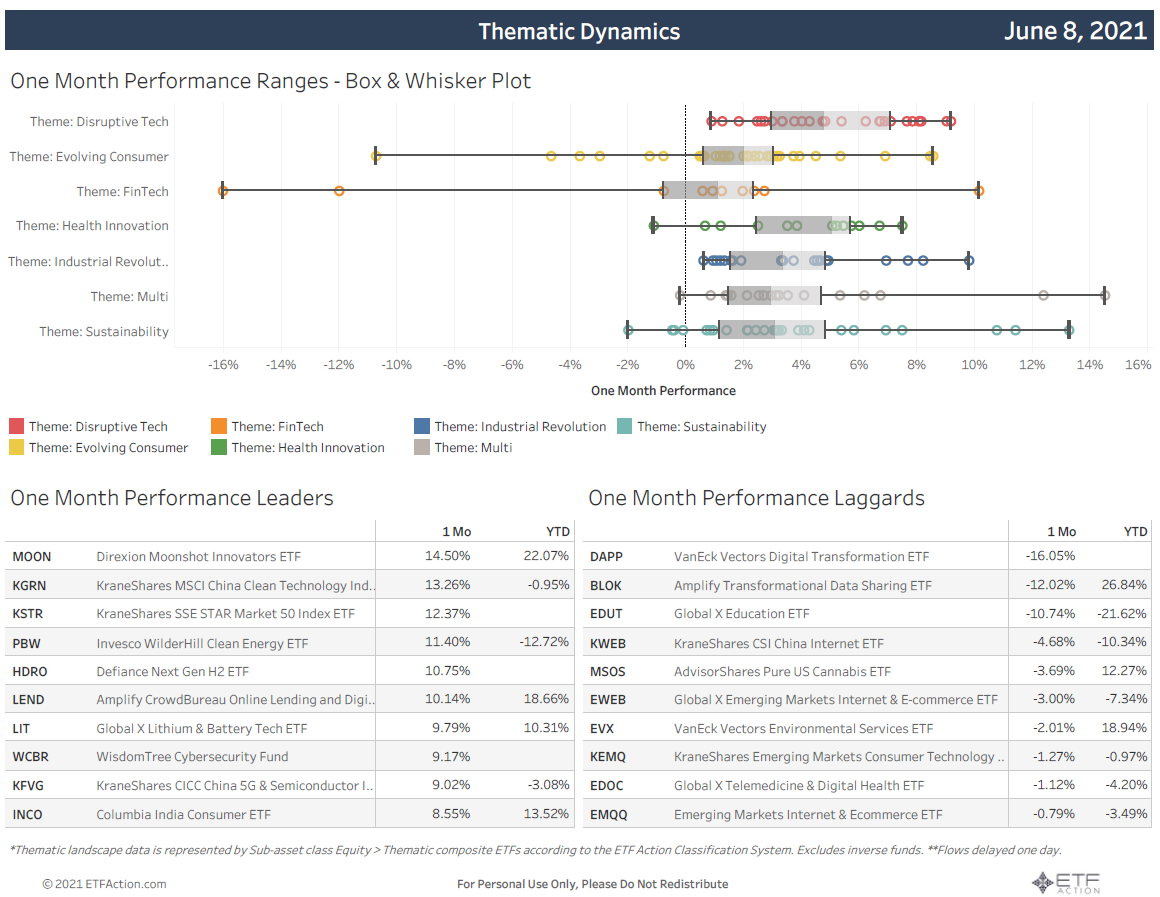Click WisdomTree Cybersecurity Fund name
1160x897 pixels.
pos(192,756)
